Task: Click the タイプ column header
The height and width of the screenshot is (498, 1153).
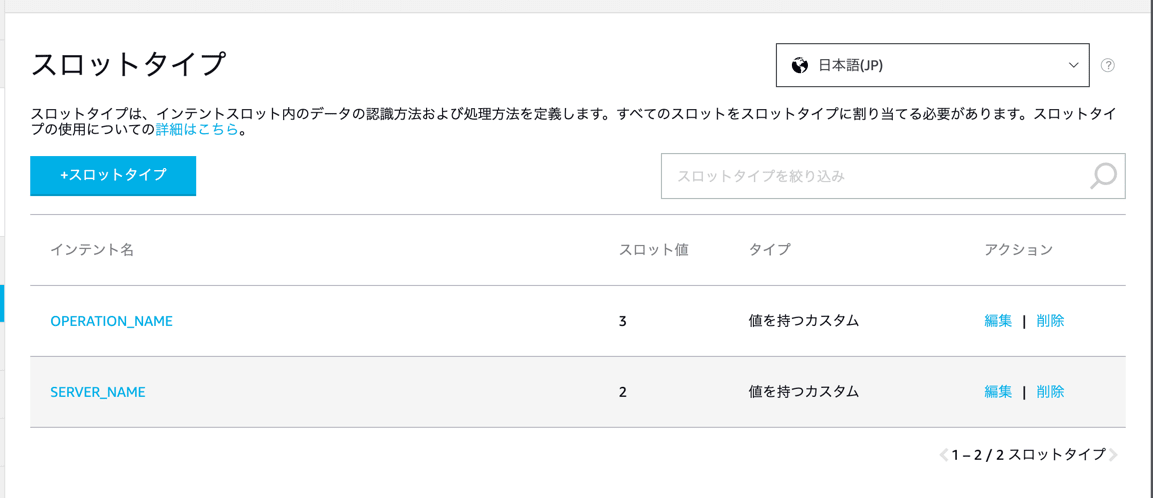Action: pos(769,249)
